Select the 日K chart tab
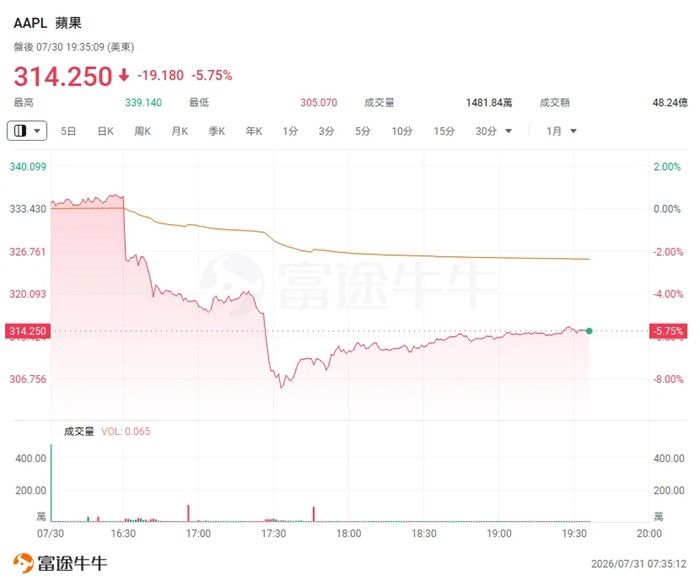Image resolution: width=700 pixels, height=586 pixels. coord(106,131)
